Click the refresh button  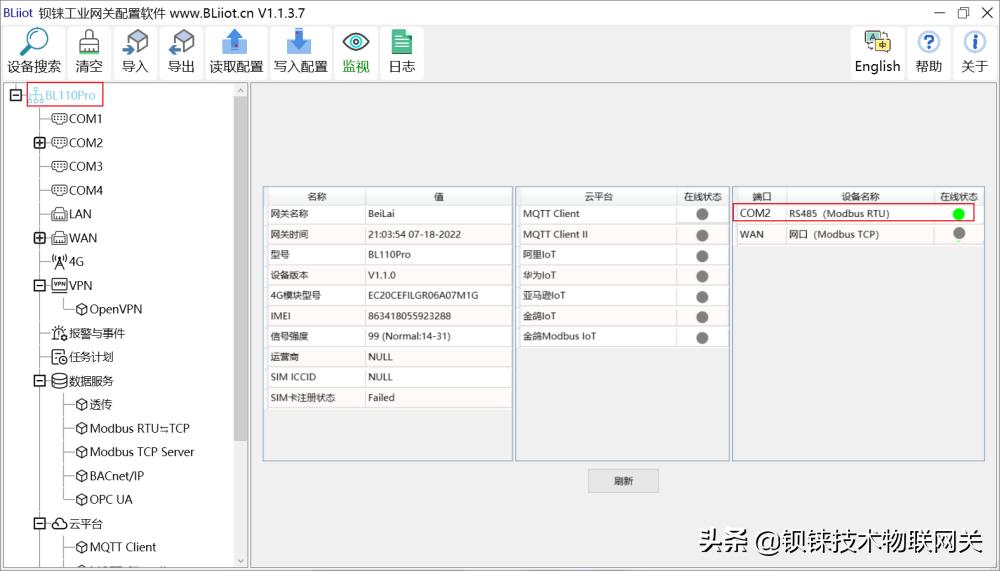point(623,481)
